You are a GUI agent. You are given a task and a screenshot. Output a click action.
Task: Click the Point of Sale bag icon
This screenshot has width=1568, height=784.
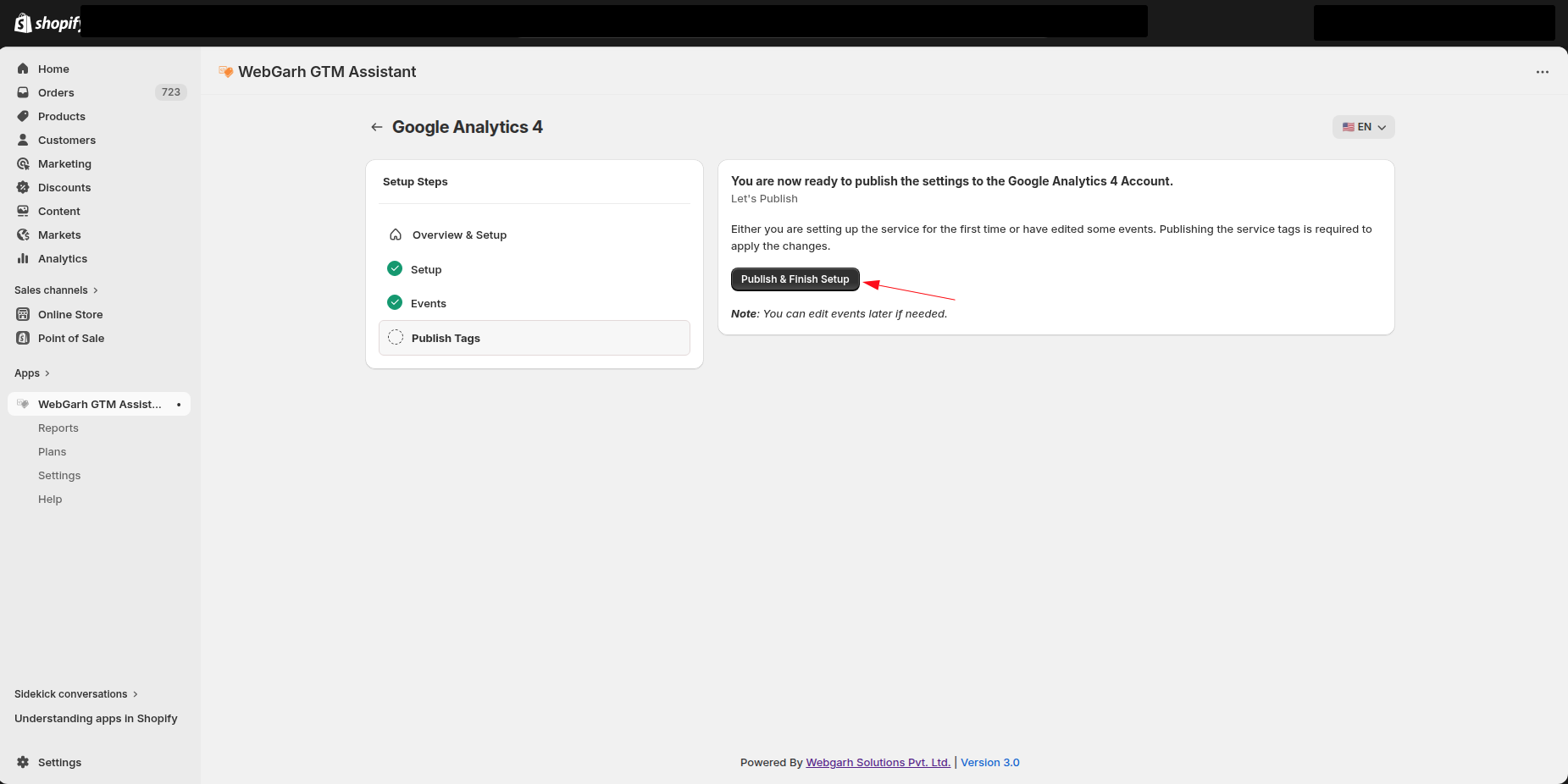(x=23, y=338)
